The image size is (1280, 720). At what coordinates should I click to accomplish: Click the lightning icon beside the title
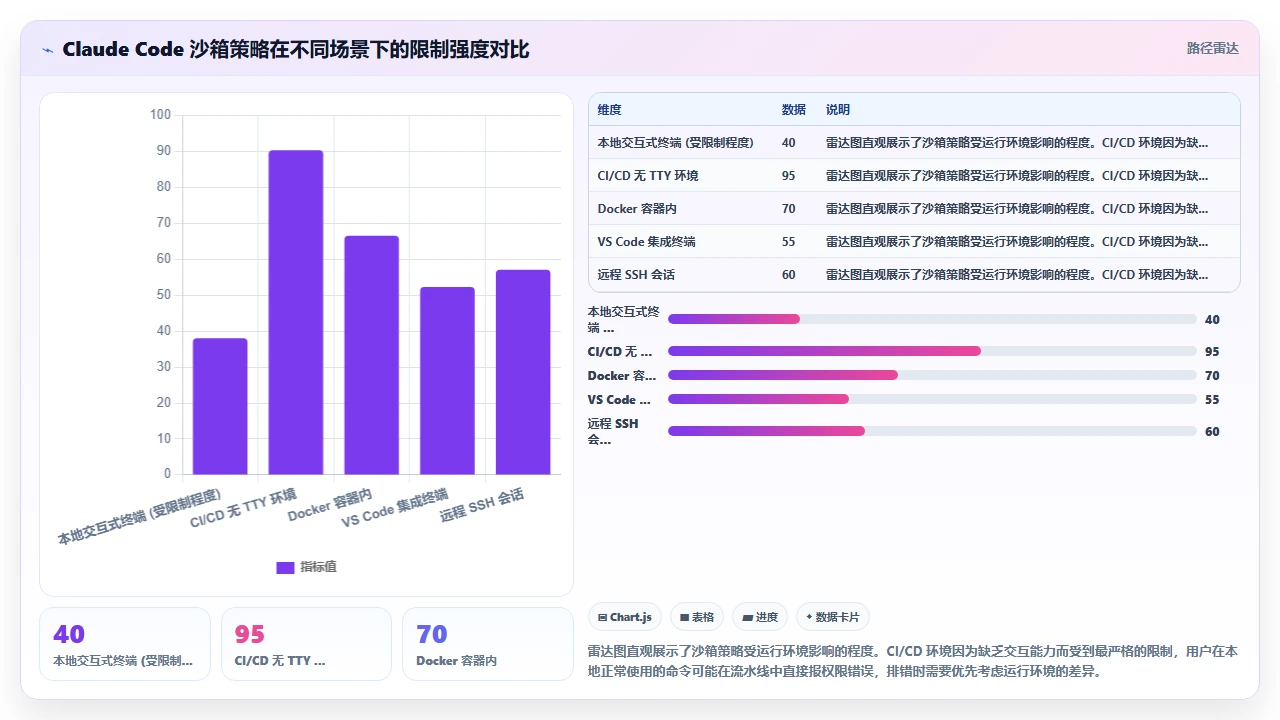47,49
